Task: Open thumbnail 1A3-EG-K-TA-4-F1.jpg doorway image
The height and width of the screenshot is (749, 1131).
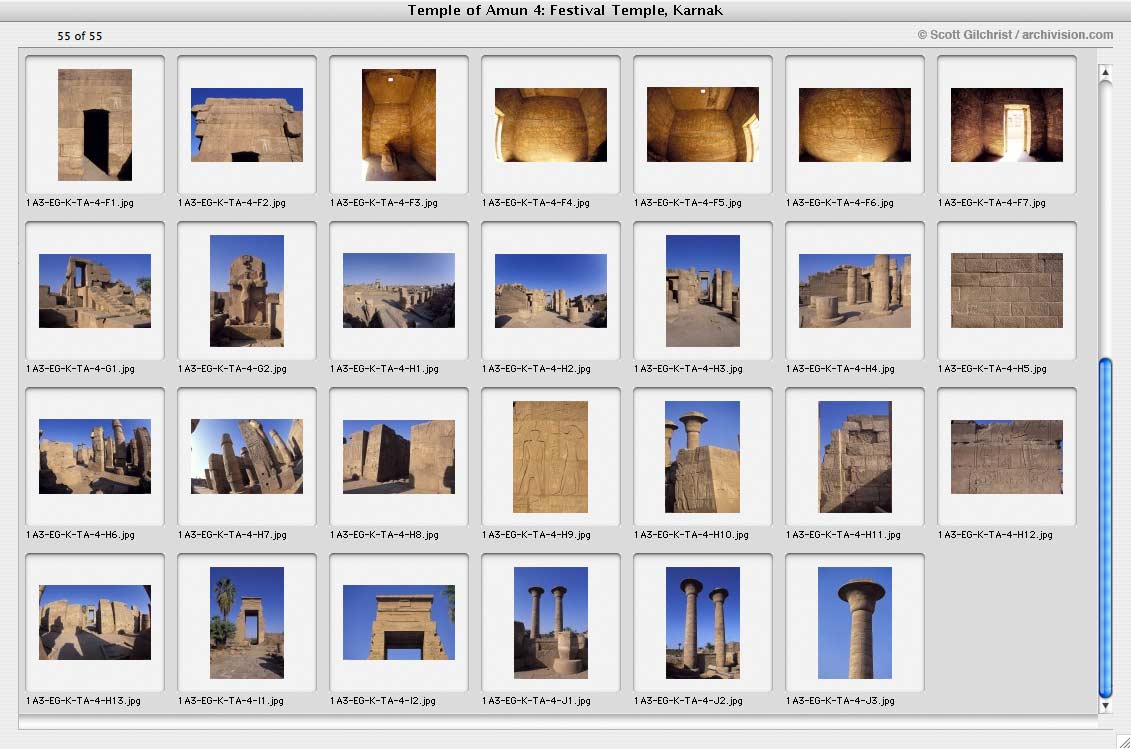Action: (x=94, y=125)
